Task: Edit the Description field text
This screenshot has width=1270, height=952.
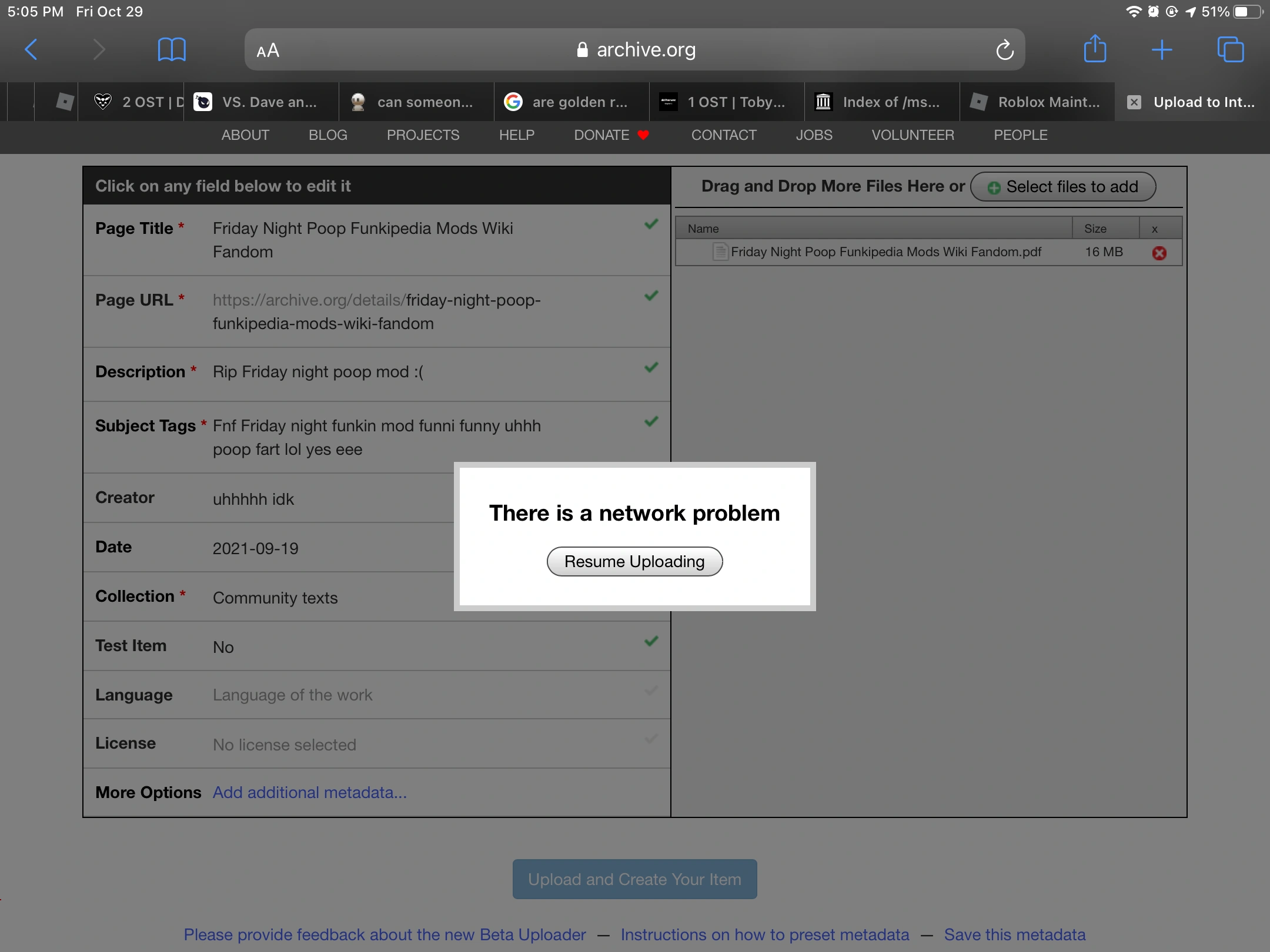Action: click(317, 372)
